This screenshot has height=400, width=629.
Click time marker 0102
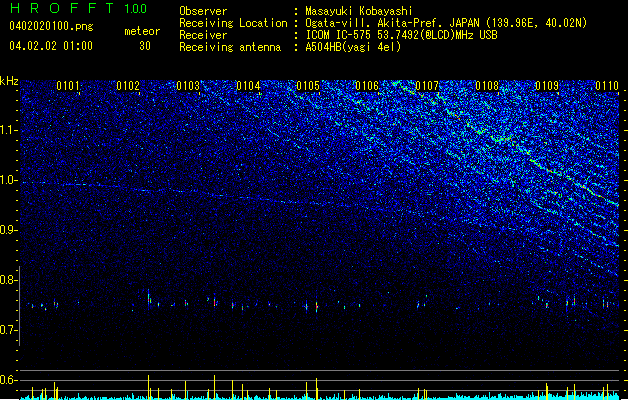pos(128,86)
